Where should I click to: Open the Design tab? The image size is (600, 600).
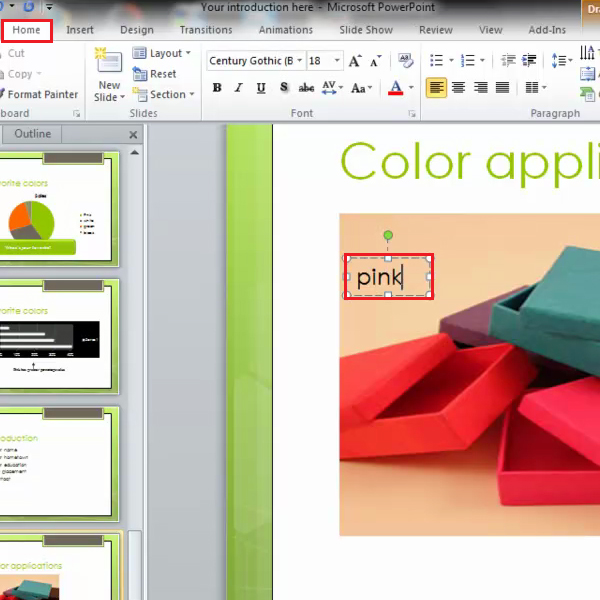click(x=137, y=30)
